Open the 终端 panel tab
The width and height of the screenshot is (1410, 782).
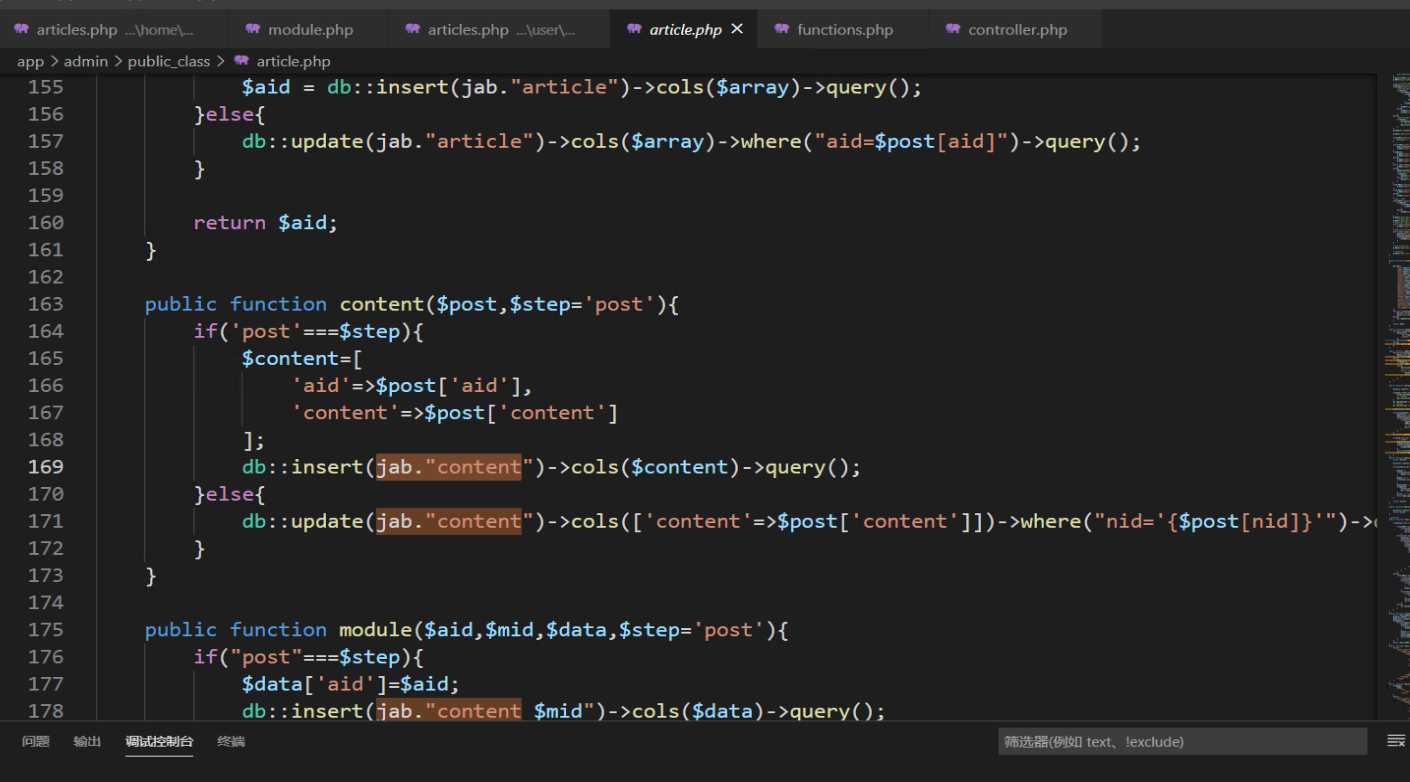point(231,741)
